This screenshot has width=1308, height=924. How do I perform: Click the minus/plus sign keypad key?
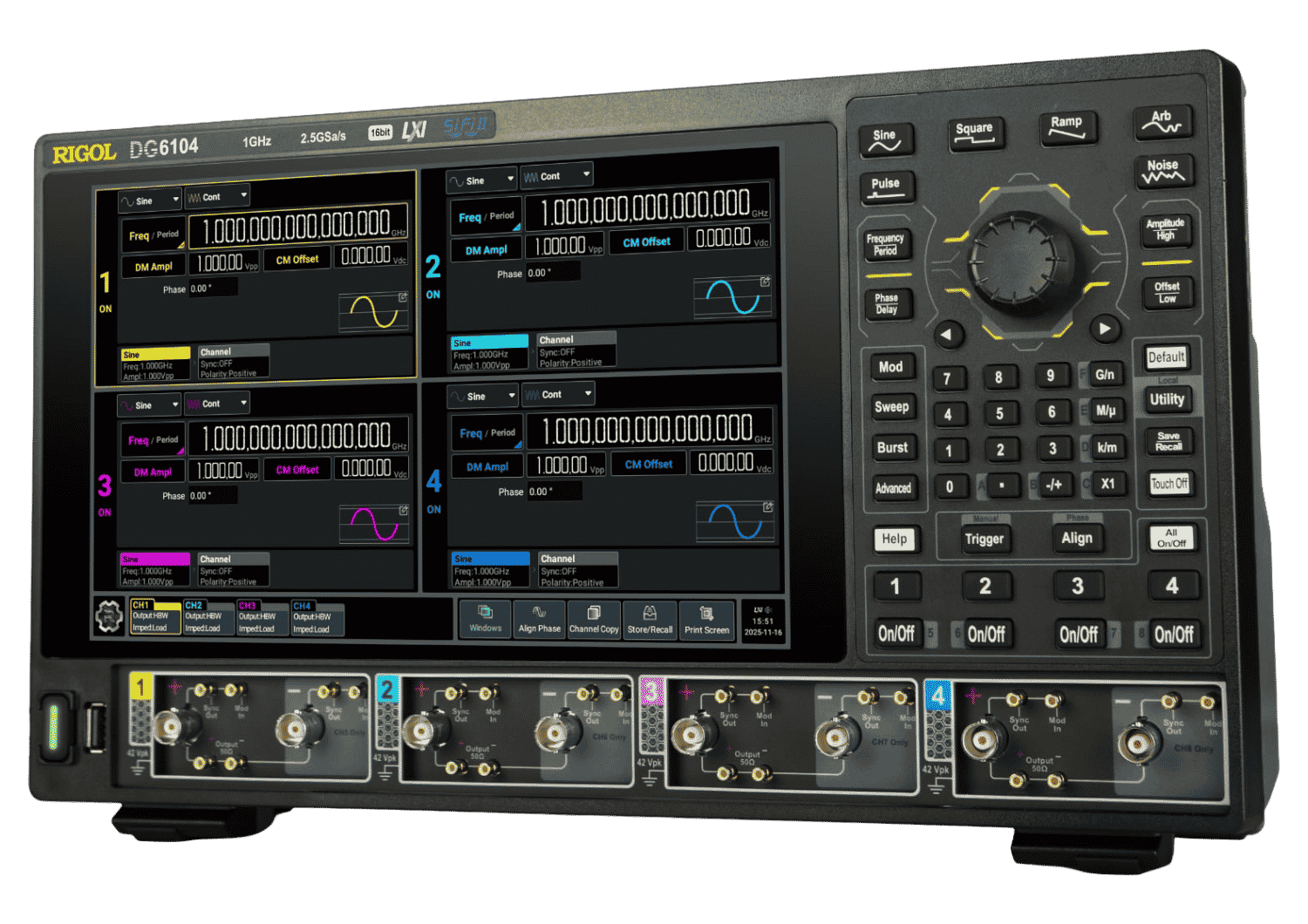(x=1054, y=485)
